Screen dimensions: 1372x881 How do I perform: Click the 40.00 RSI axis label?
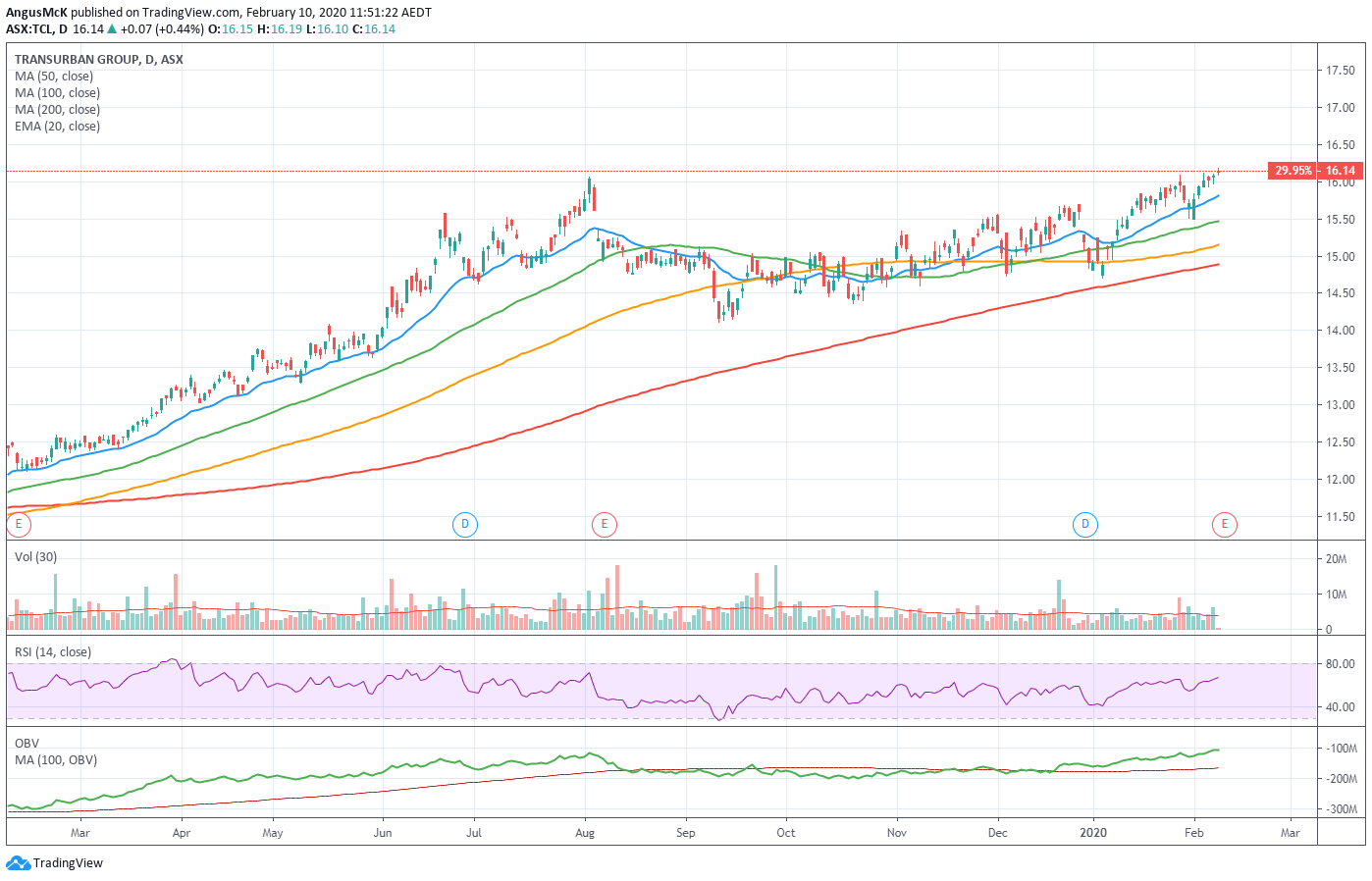tap(1341, 707)
